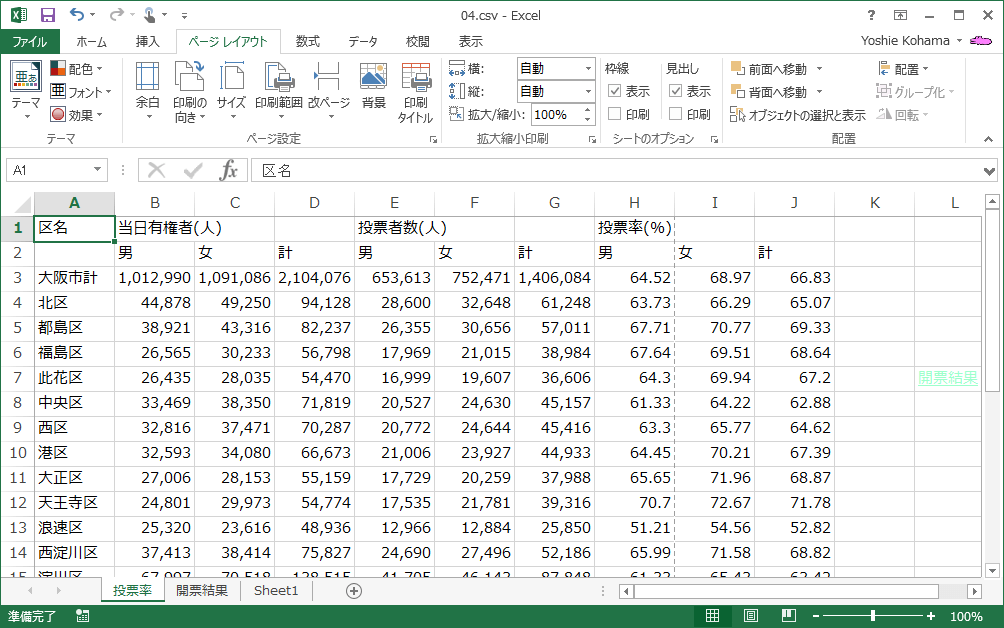The image size is (1004, 628).
Task: Open the サイズ paper size tool
Action: point(231,91)
